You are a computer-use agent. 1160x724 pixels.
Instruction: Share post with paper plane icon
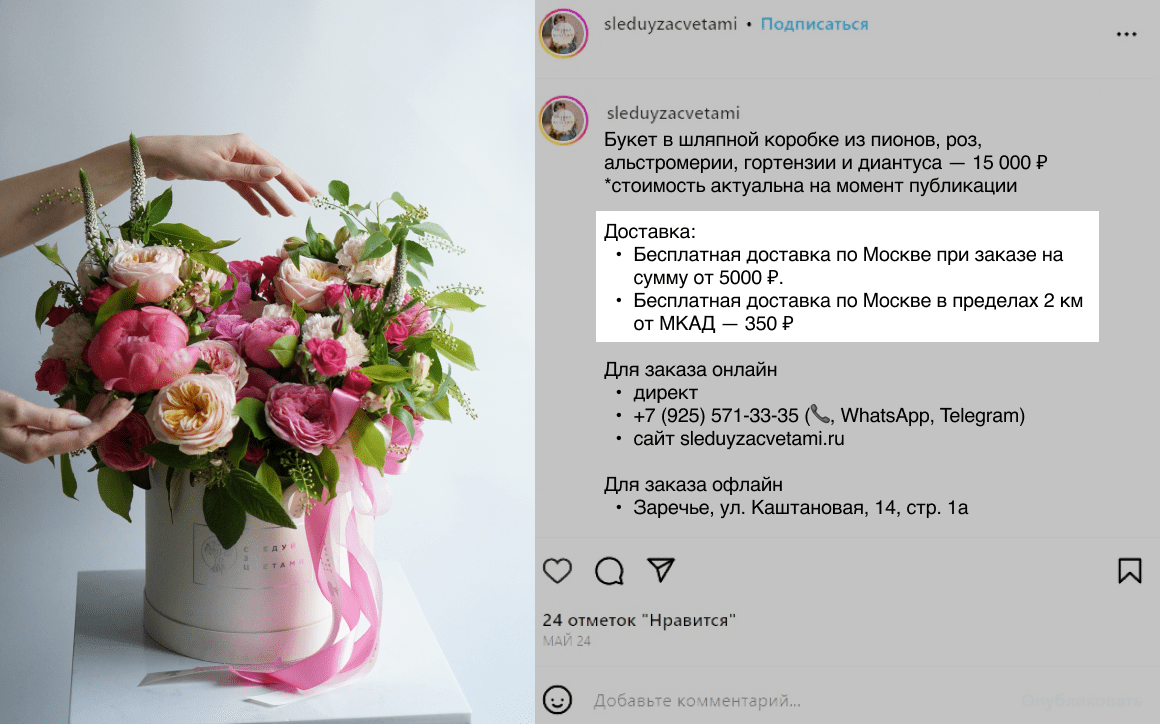[661, 569]
